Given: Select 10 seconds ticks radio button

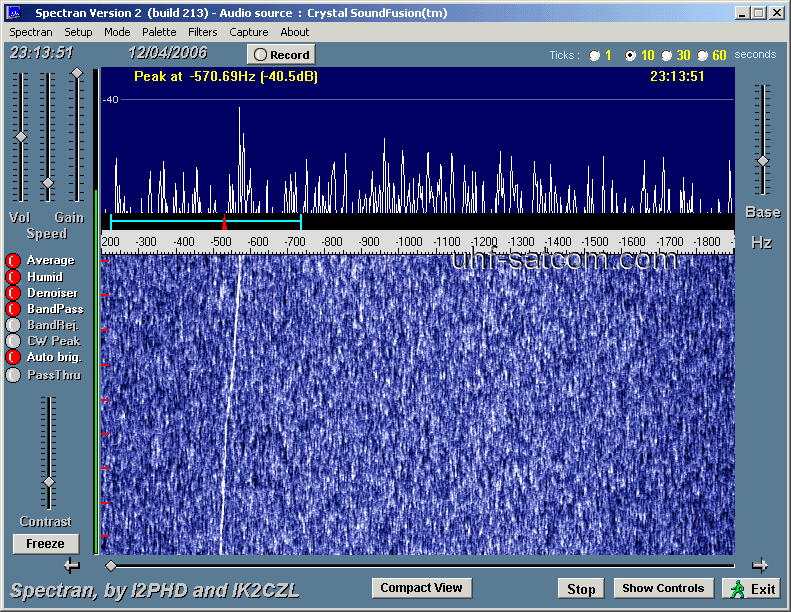Looking at the screenshot, I should 630,55.
